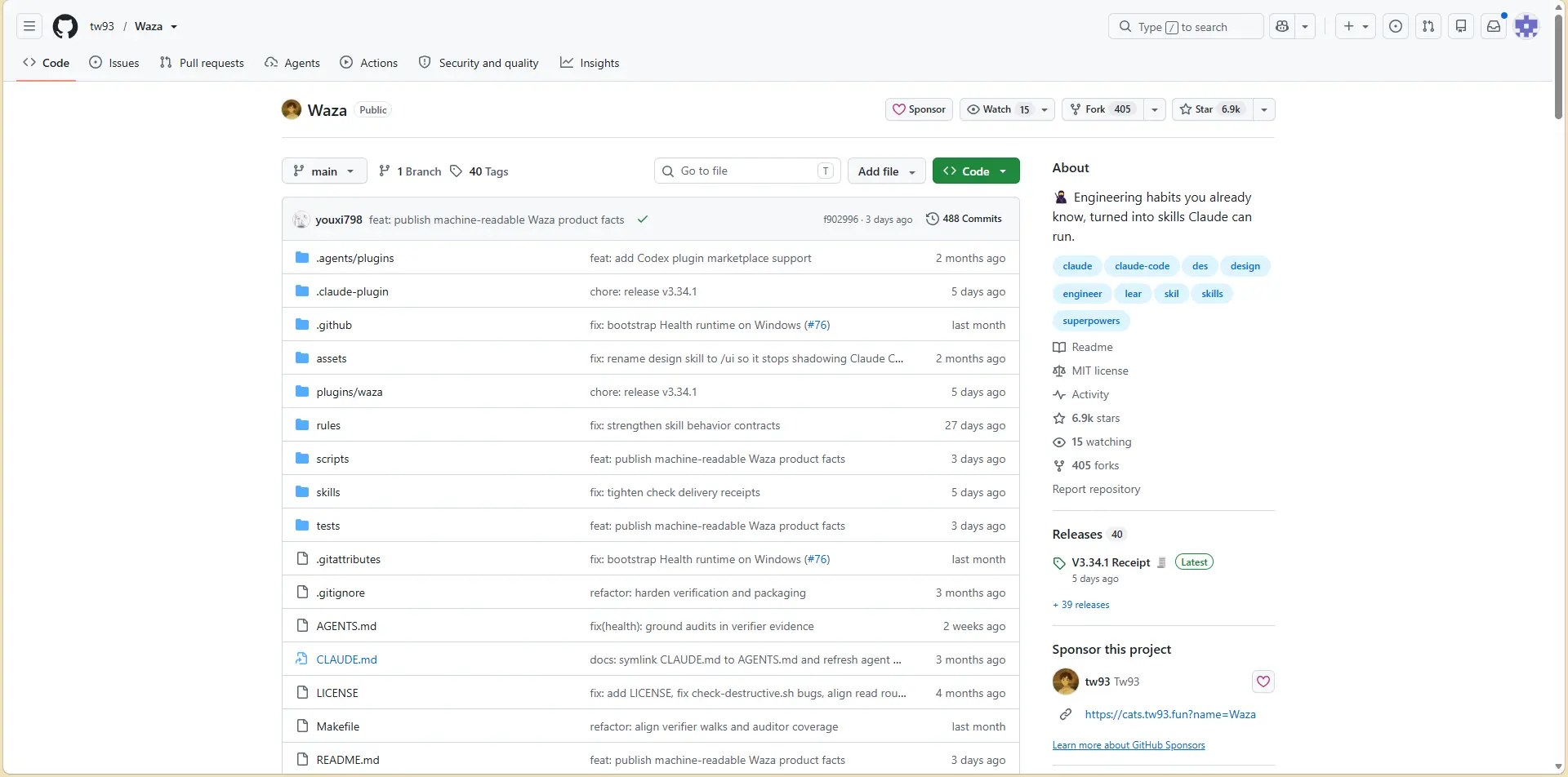Open the .agents/plugins folder icon
This screenshot has width=1568, height=777.
[x=302, y=258]
